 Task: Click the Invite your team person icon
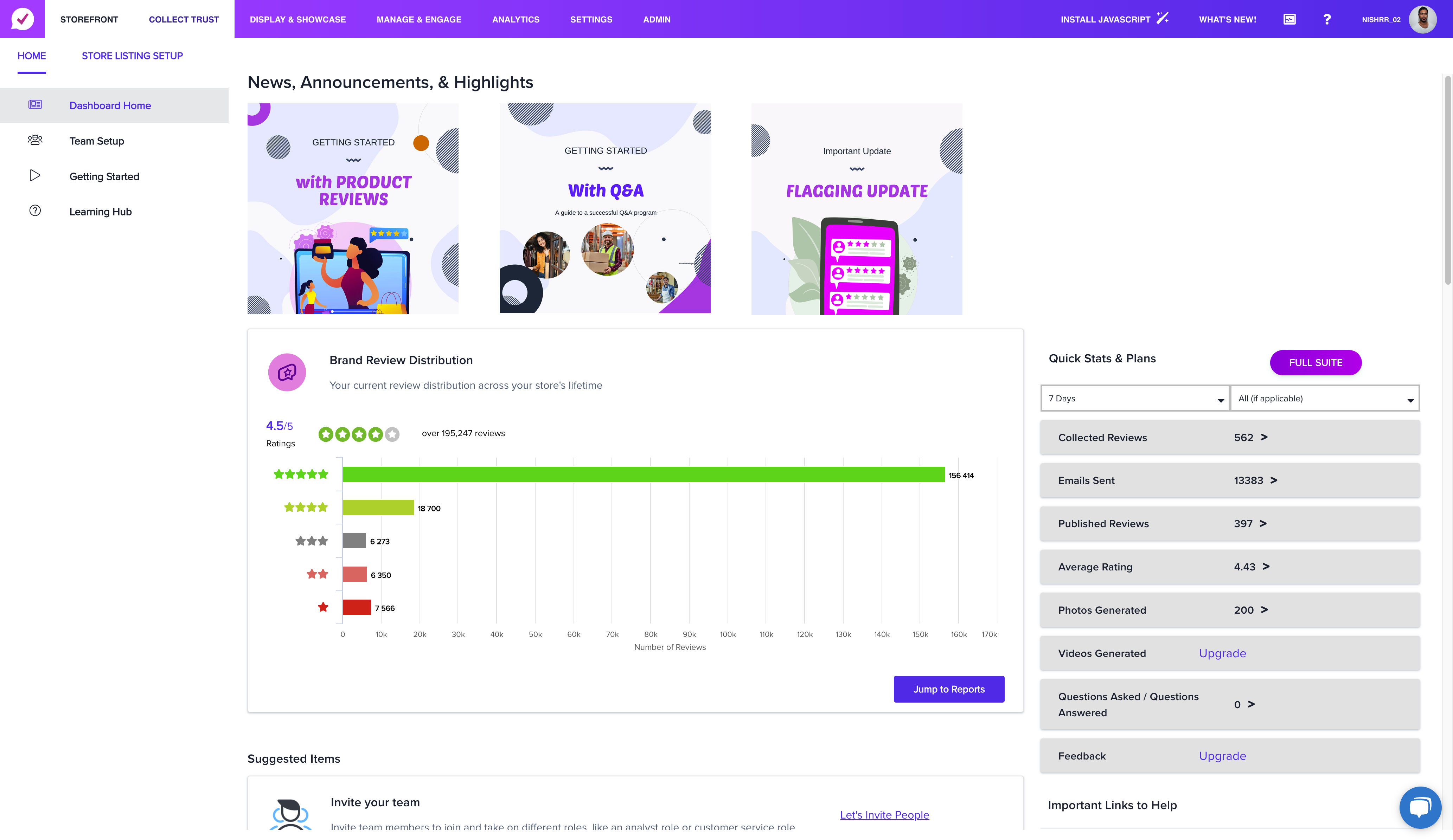tap(290, 814)
